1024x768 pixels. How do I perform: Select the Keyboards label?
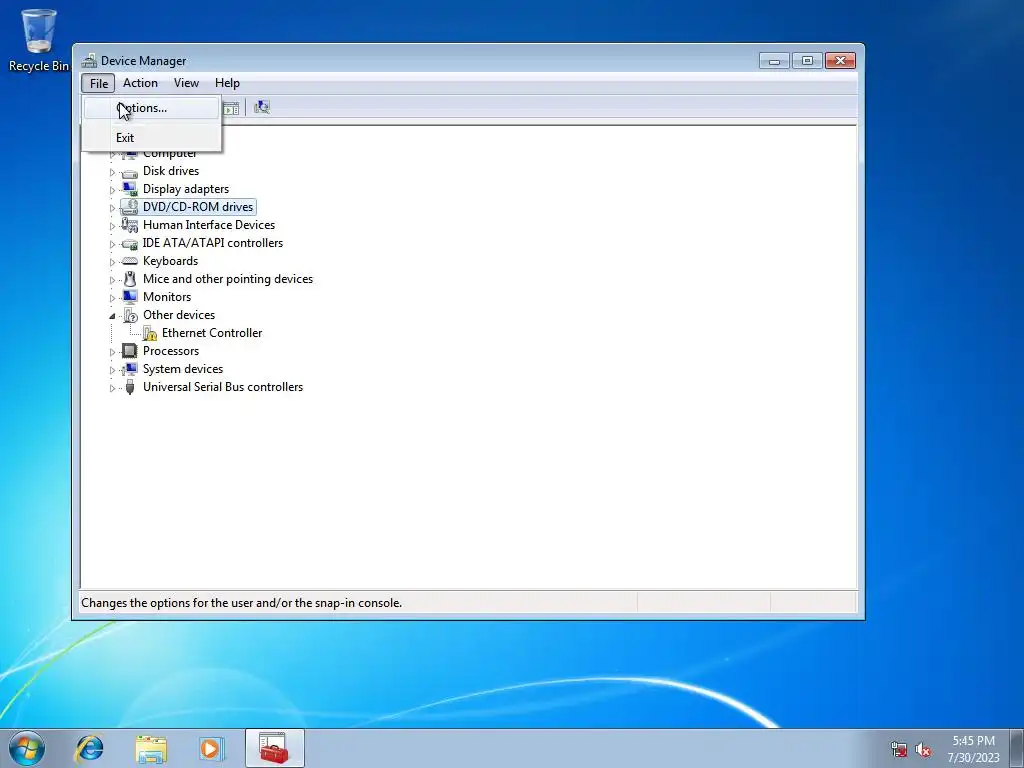[170, 261]
